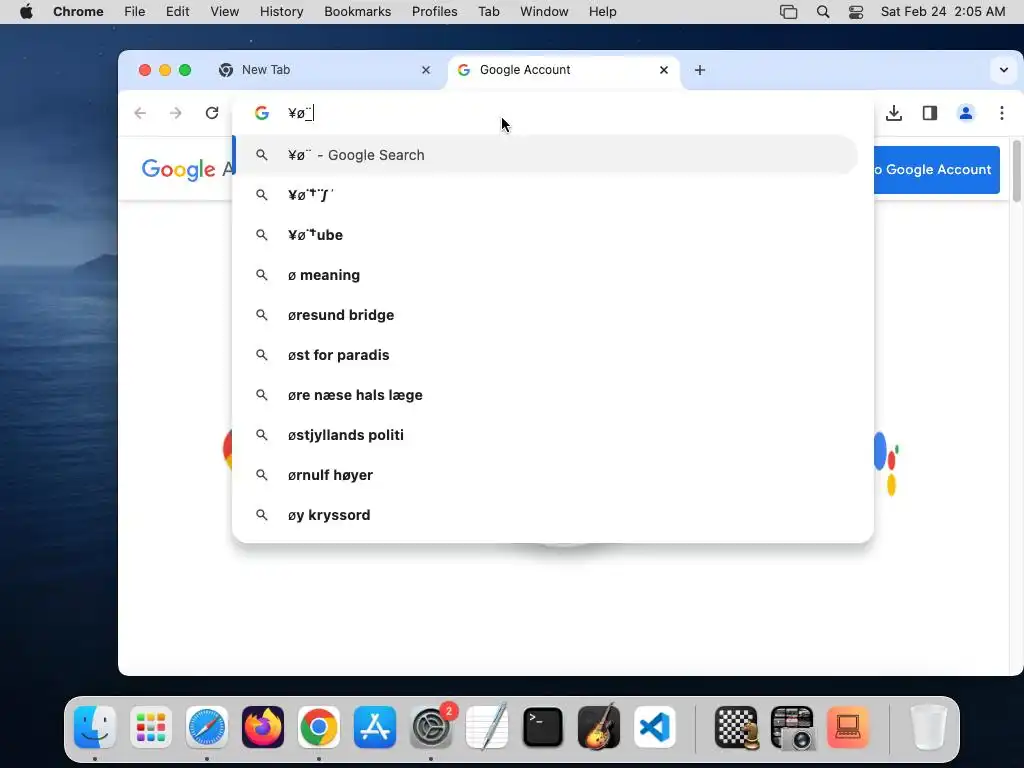Open Spotlight search in menu bar

coord(823,12)
